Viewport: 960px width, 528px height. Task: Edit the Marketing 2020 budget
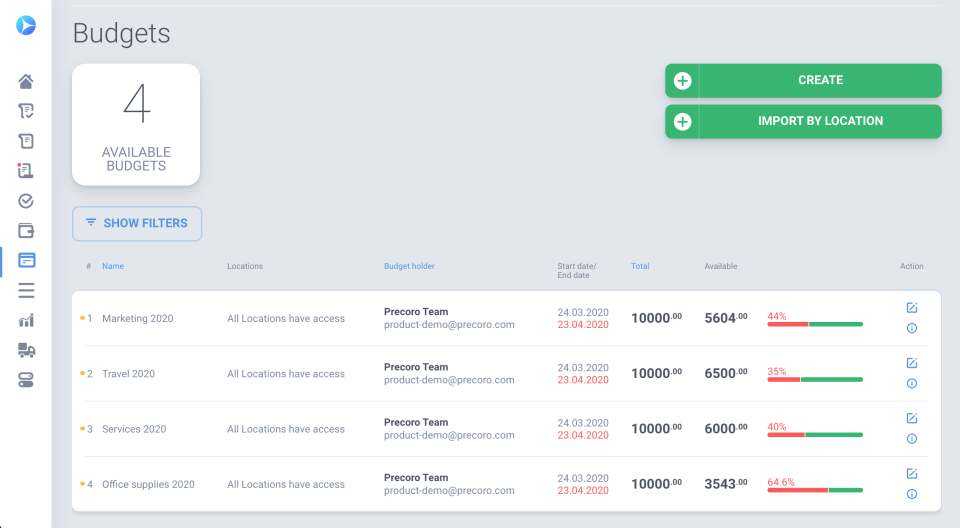[912, 307]
